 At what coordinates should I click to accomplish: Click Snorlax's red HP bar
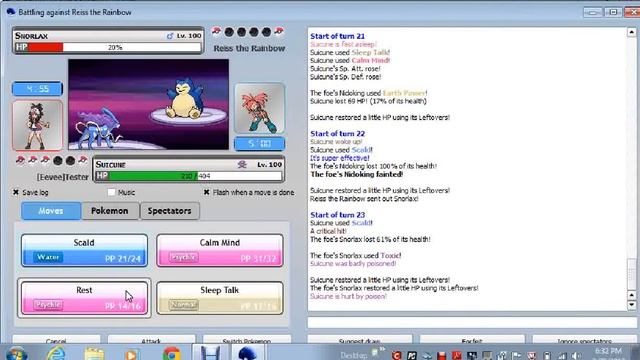click(x=46, y=47)
